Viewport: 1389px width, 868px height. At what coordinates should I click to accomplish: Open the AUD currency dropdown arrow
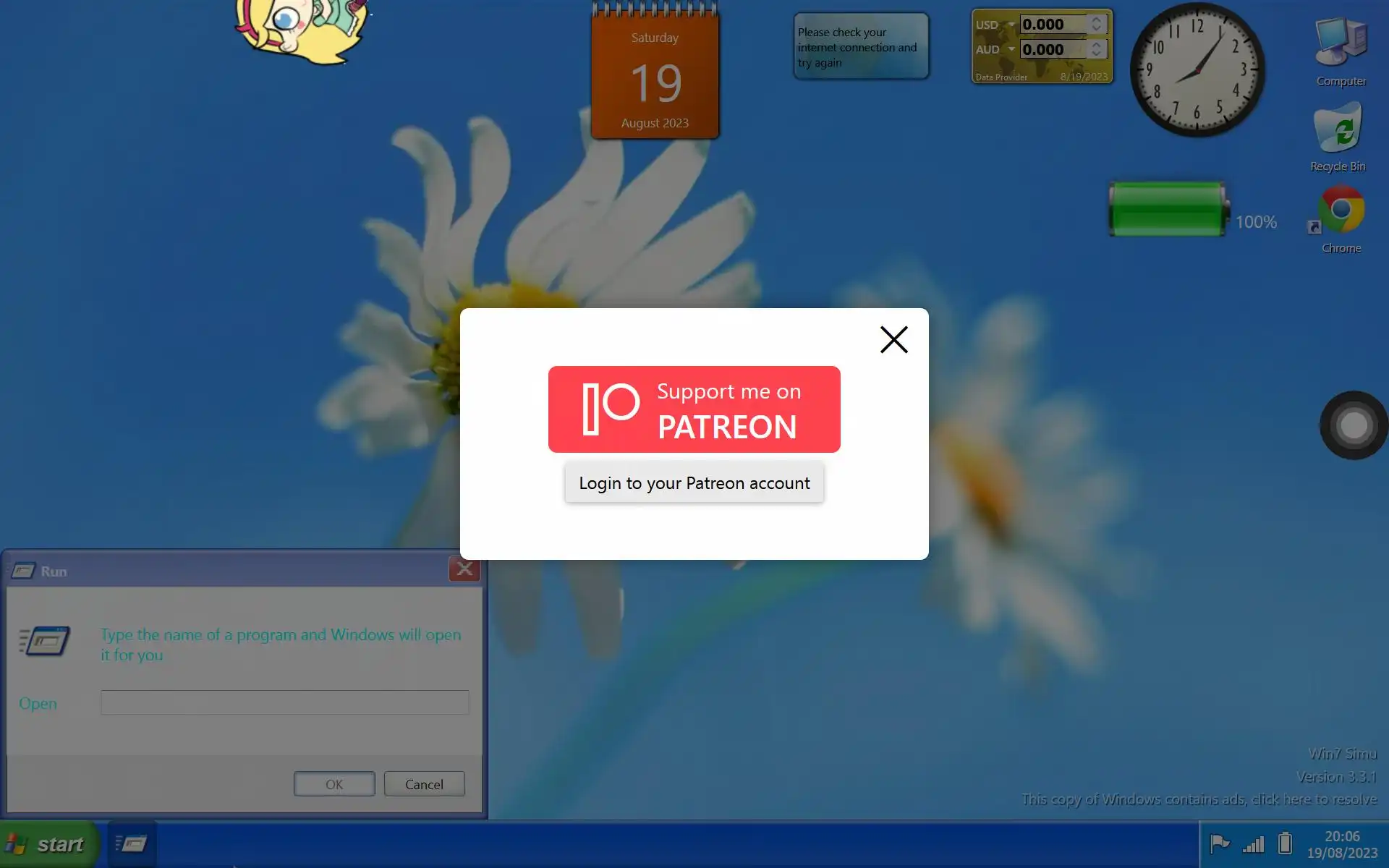click(1011, 49)
